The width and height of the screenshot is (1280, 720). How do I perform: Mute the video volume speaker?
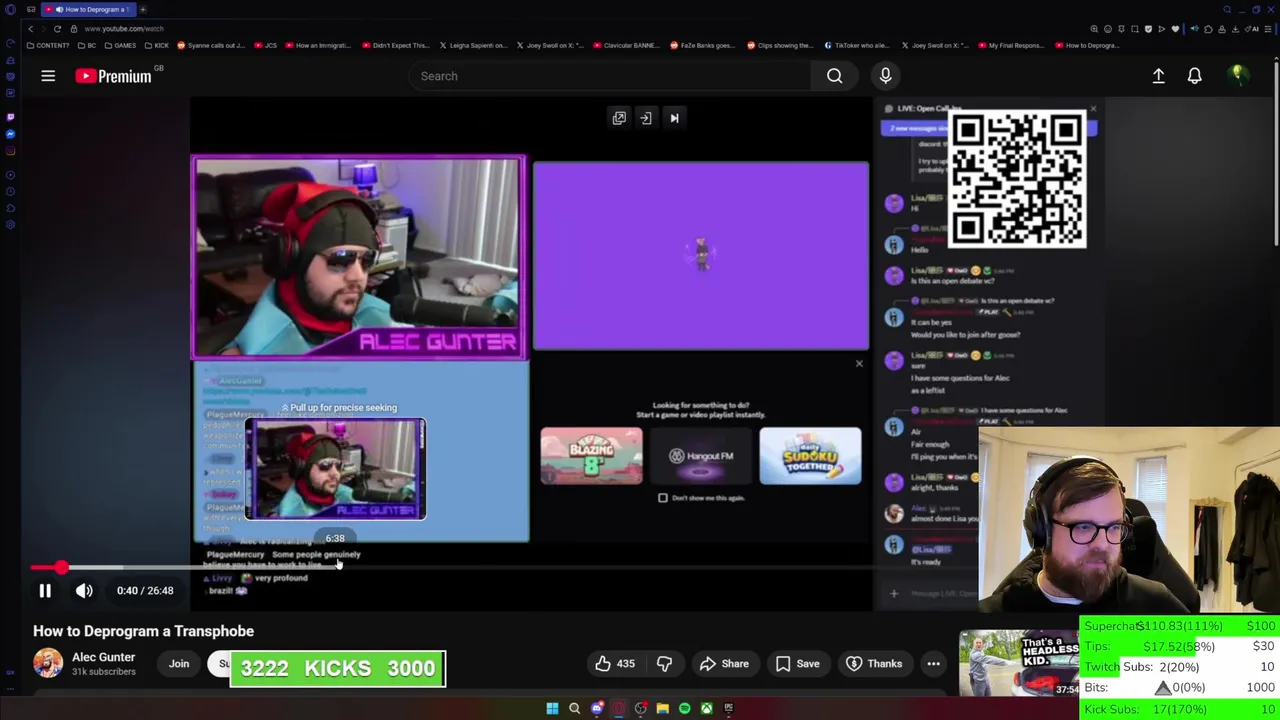(x=84, y=591)
